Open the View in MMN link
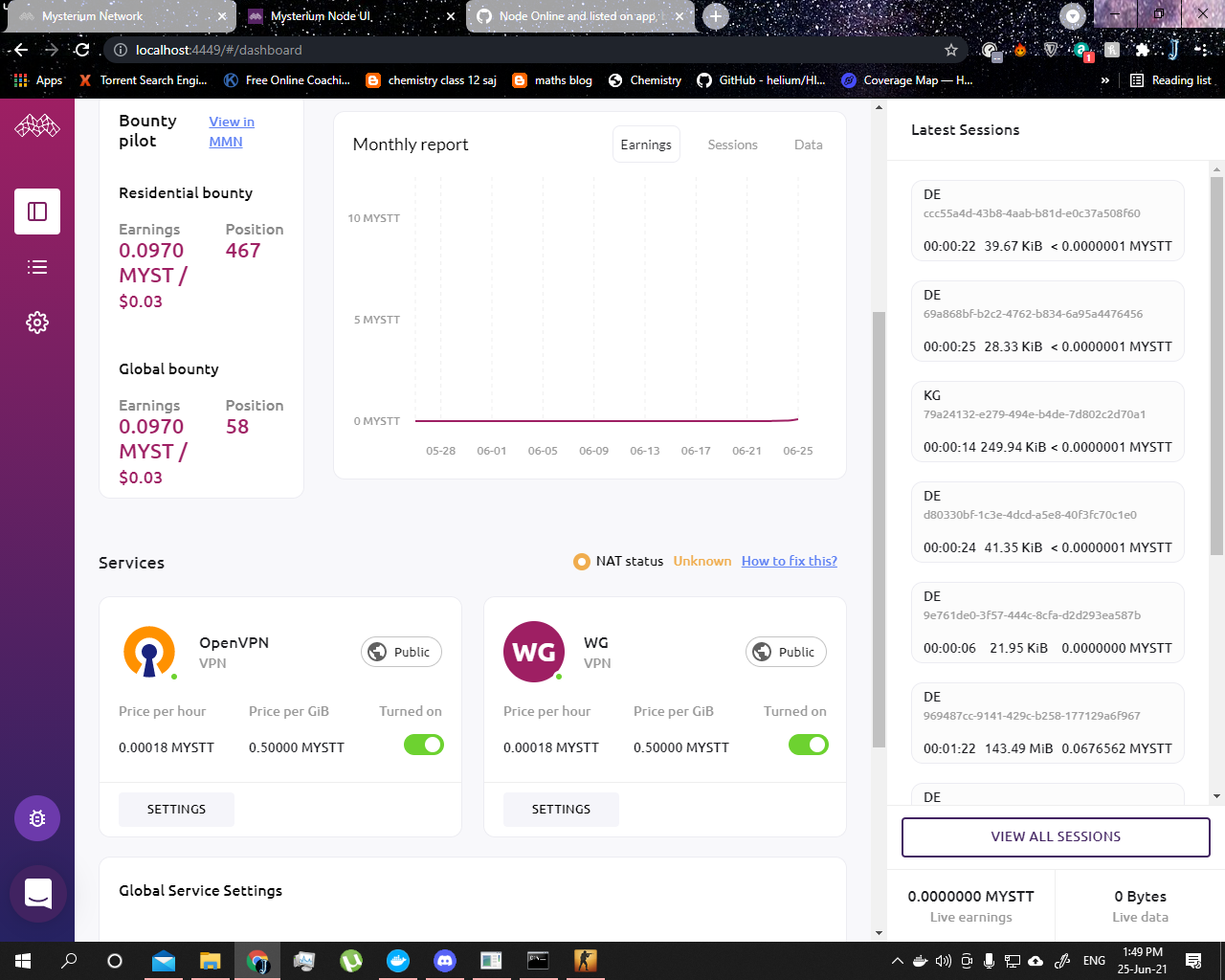 click(232, 130)
